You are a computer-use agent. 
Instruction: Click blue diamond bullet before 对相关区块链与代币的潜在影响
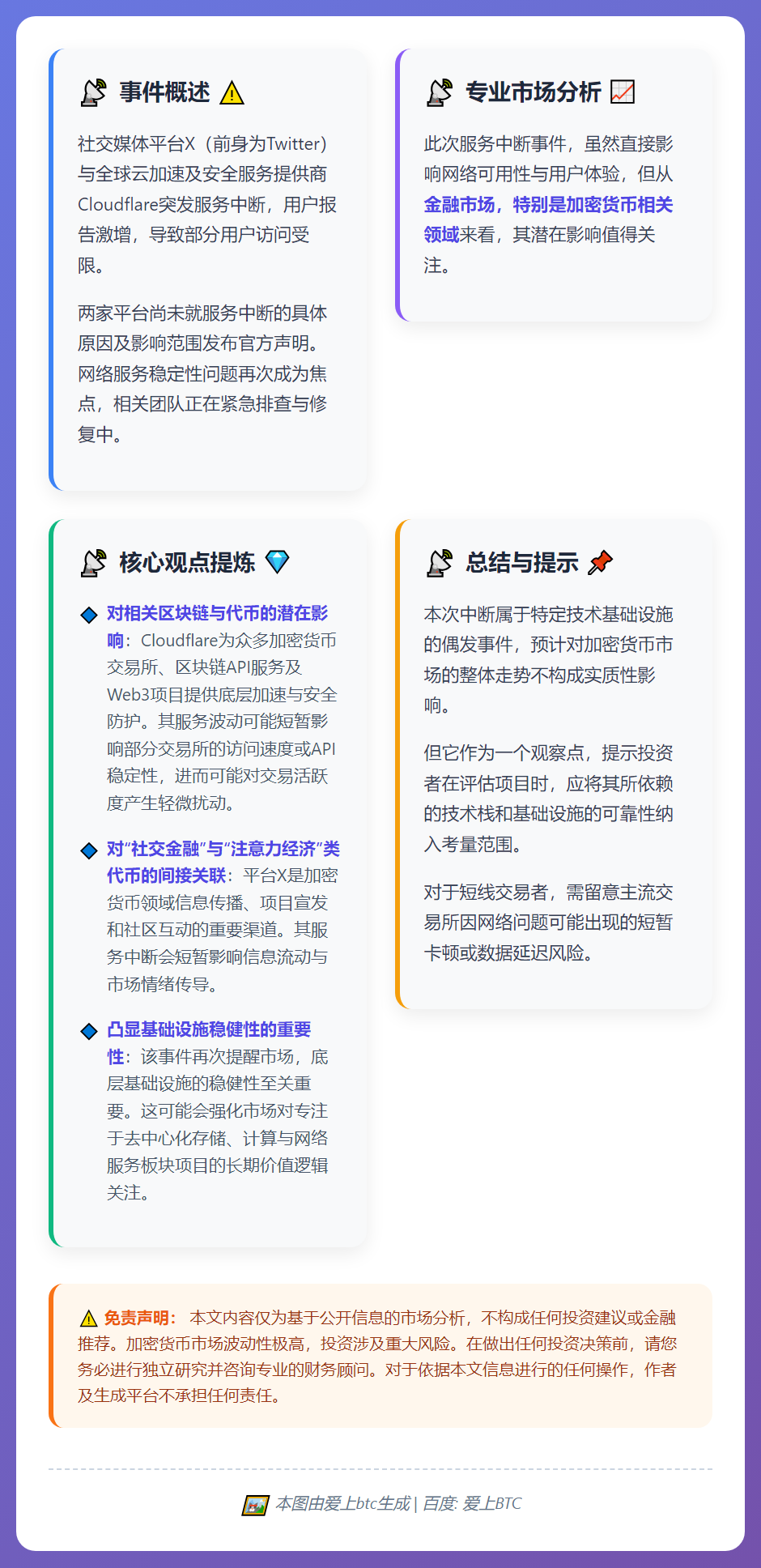(89, 615)
